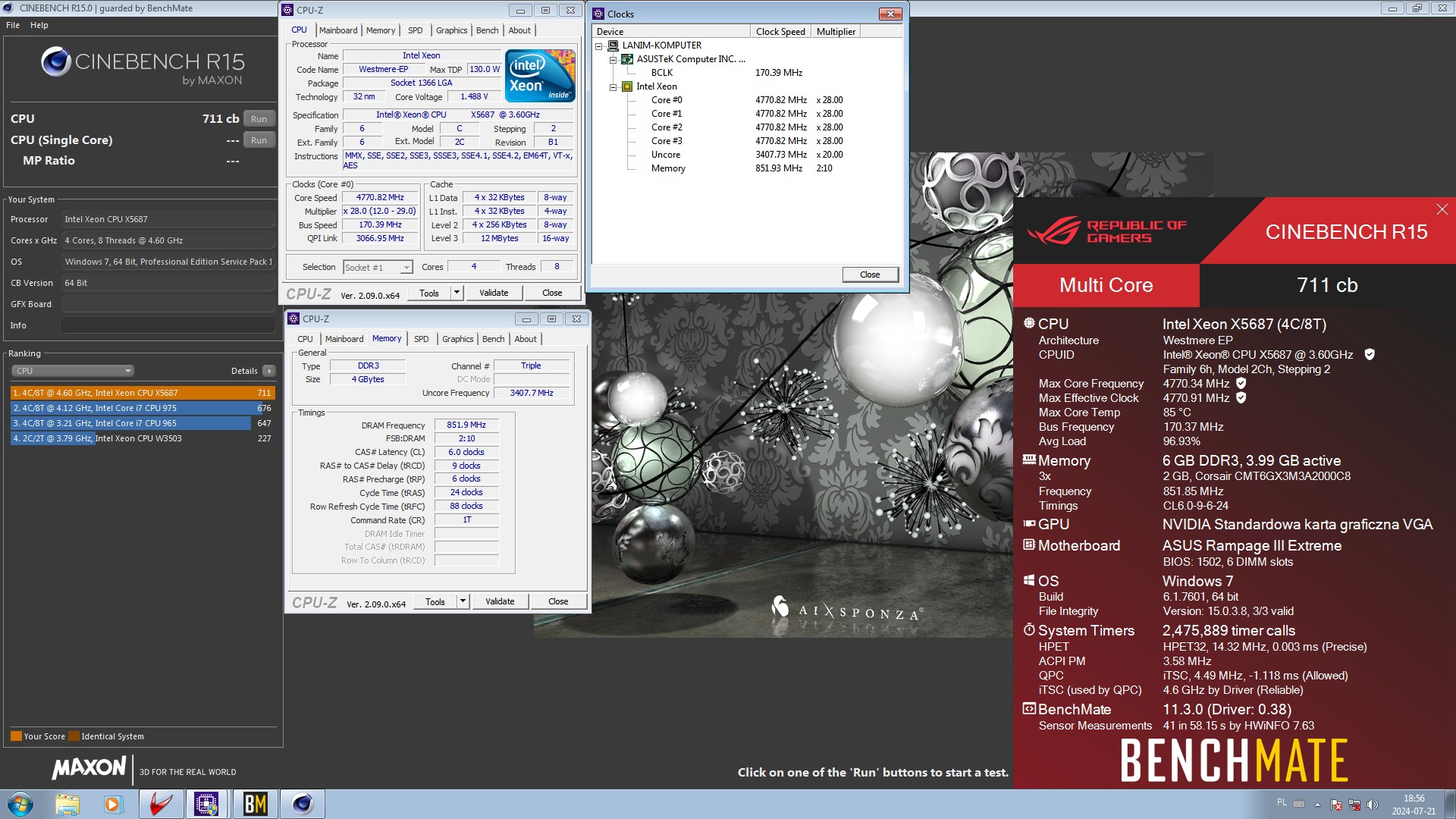Click the Max Effective Clock verified shield
The width and height of the screenshot is (1456, 819).
click(1241, 397)
